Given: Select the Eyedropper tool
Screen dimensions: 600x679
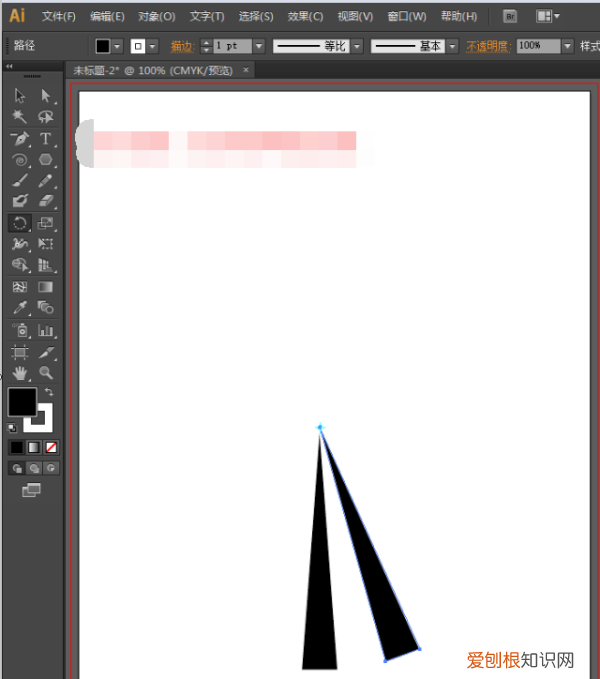Looking at the screenshot, I should coord(19,308).
